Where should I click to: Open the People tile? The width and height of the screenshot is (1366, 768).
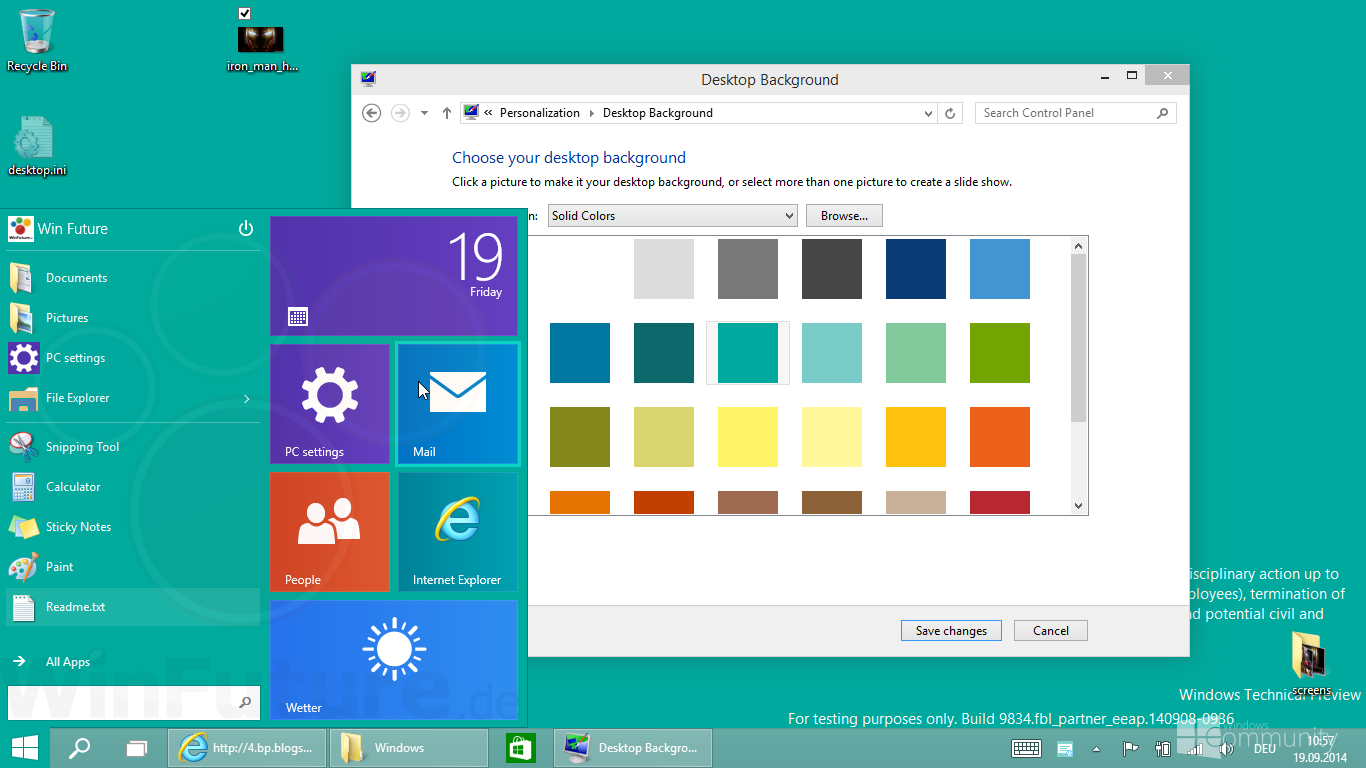pos(329,531)
